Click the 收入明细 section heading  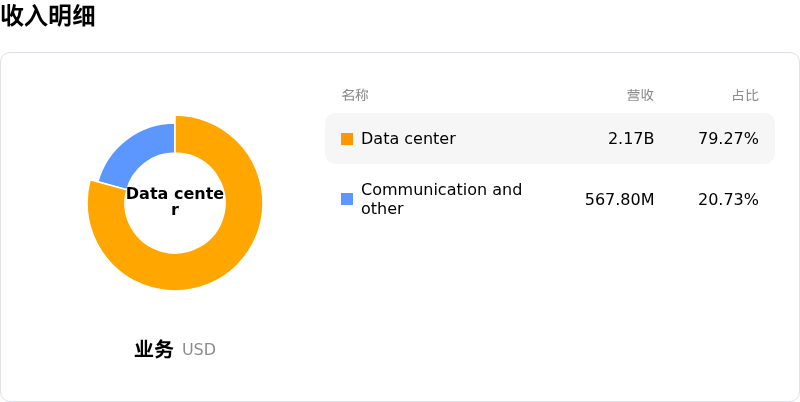(48, 15)
